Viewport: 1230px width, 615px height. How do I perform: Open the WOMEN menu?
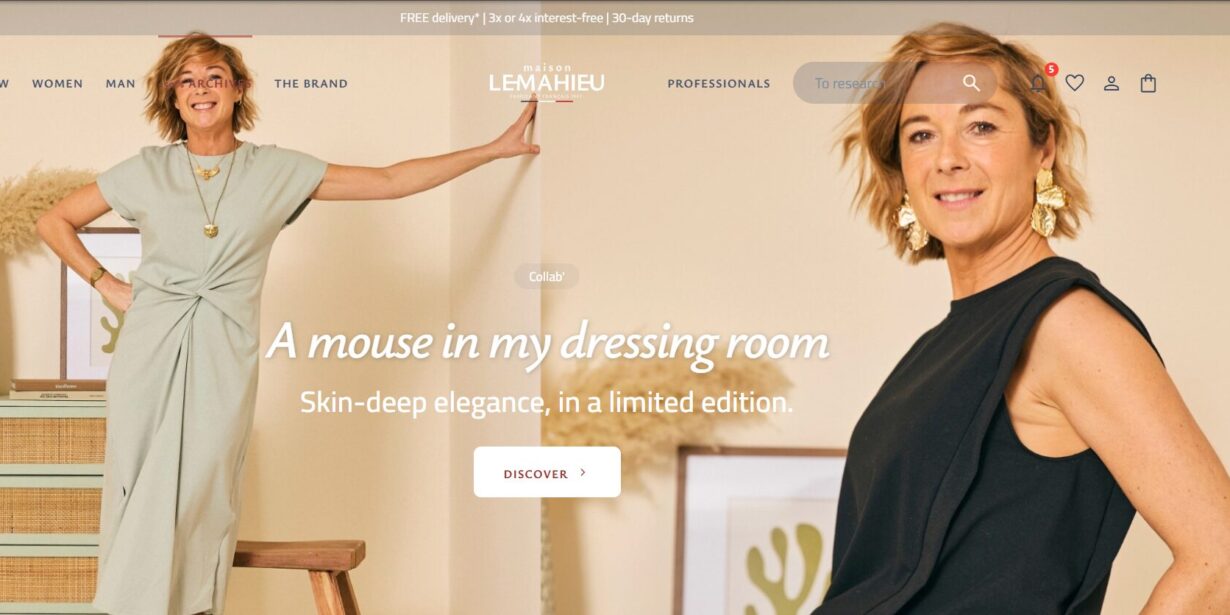point(57,84)
